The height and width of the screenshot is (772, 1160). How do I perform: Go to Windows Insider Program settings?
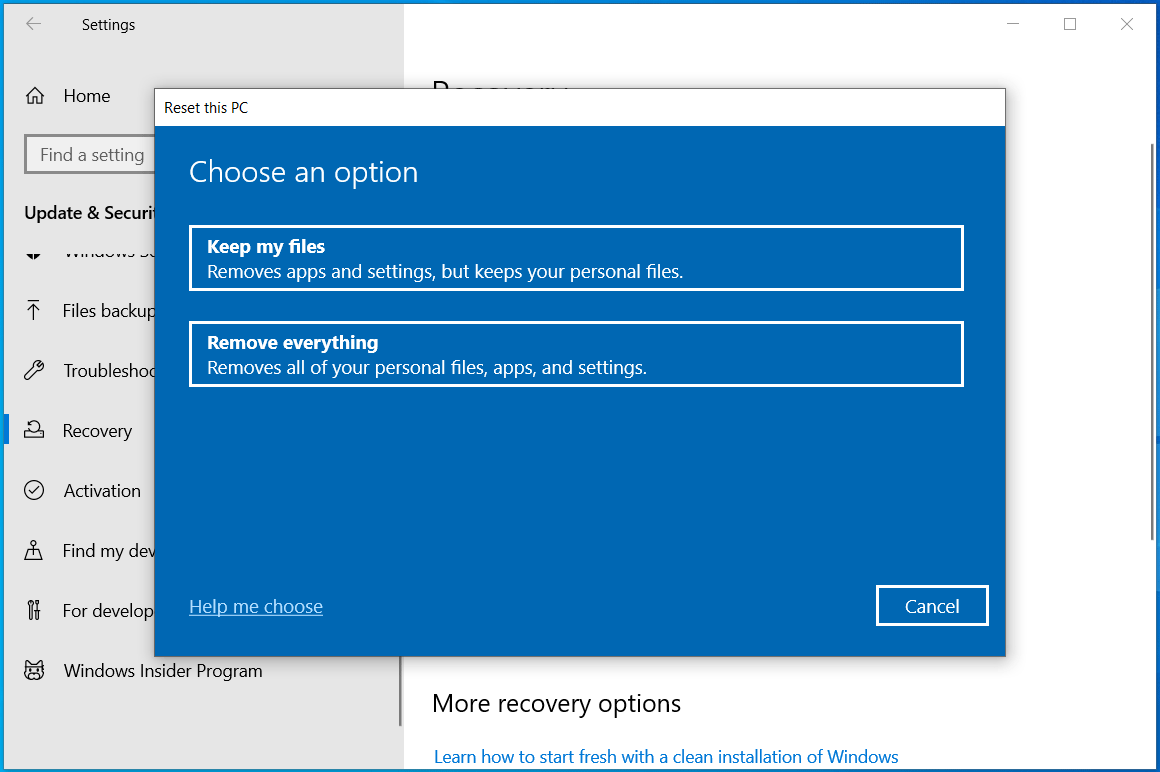tap(161, 670)
